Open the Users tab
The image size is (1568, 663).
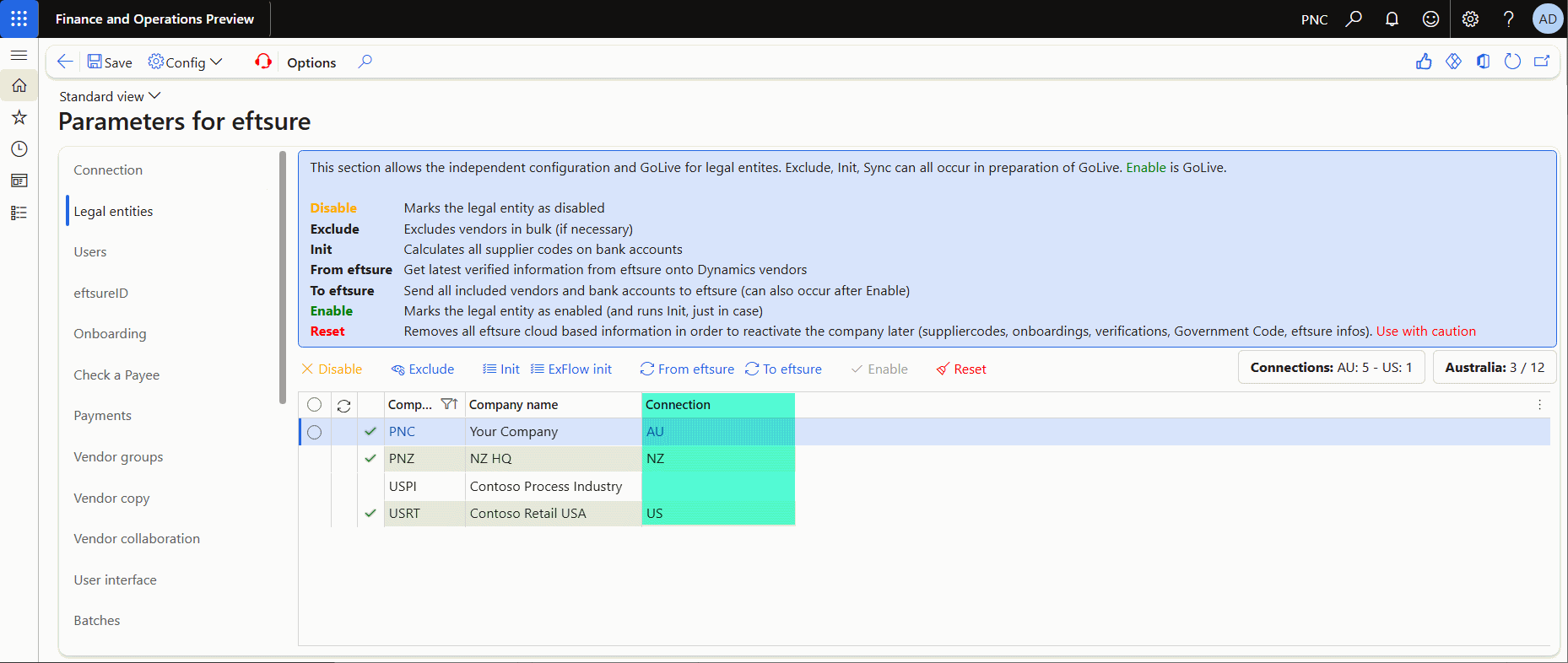tap(90, 252)
